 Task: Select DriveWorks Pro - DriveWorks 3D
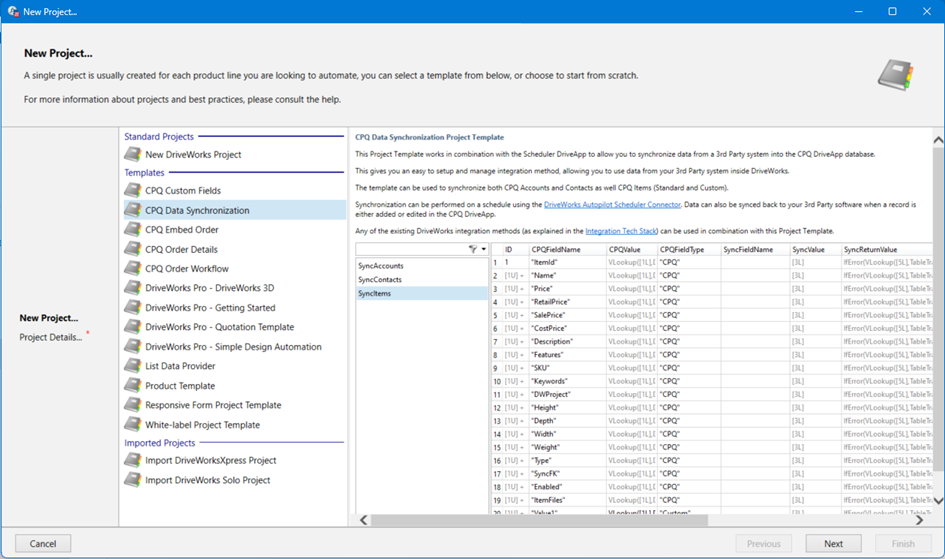(x=209, y=288)
